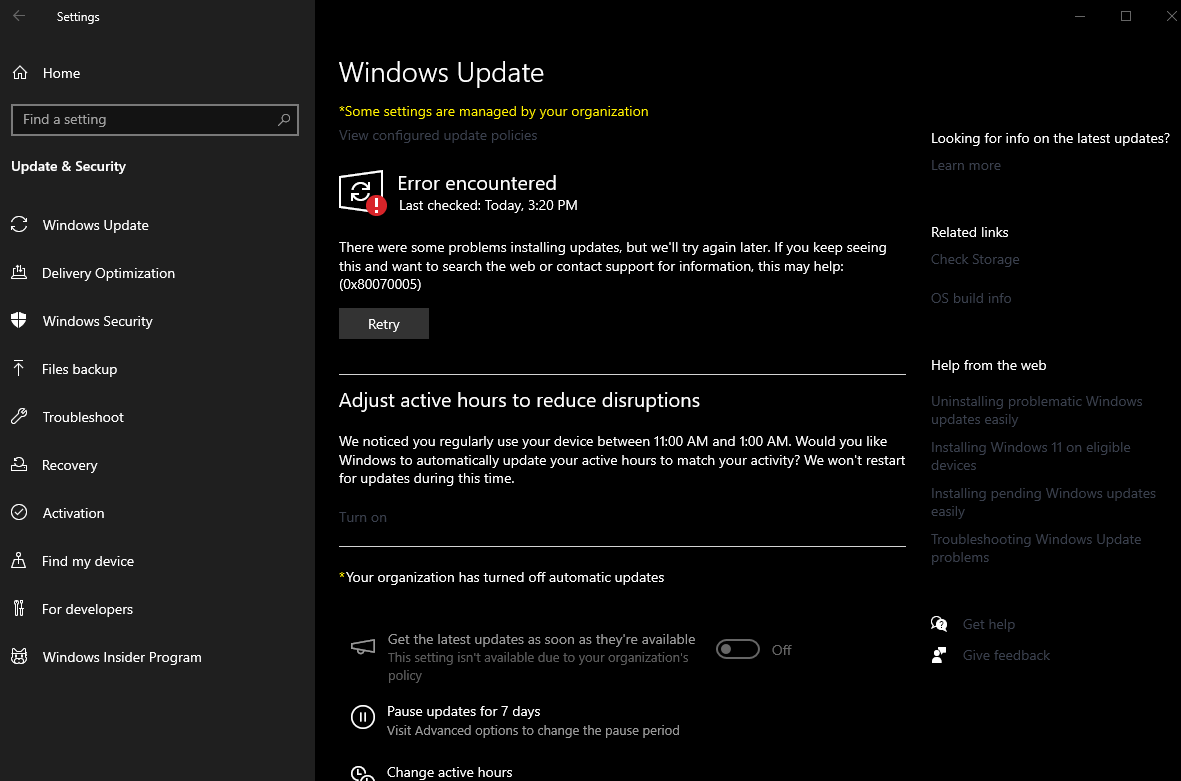
Task: Open Delivery Optimization page
Action: coord(108,273)
